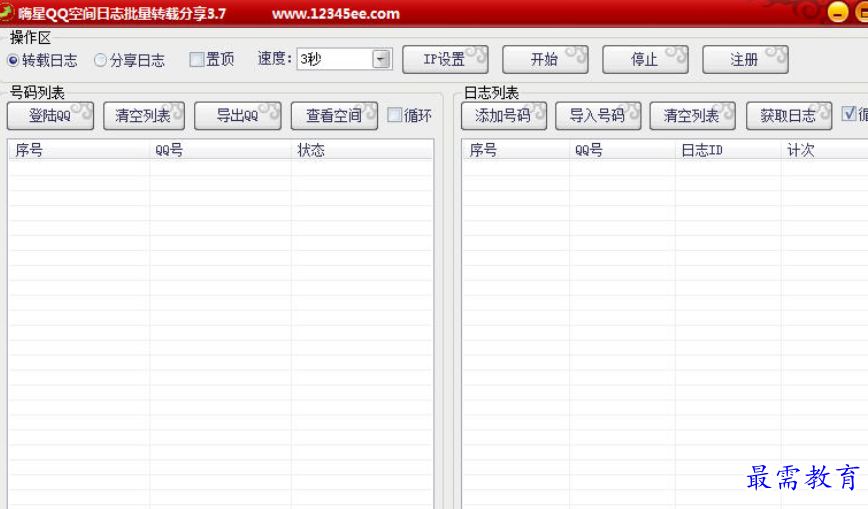
Task: Click the 计次 column header
Action: (x=825, y=150)
